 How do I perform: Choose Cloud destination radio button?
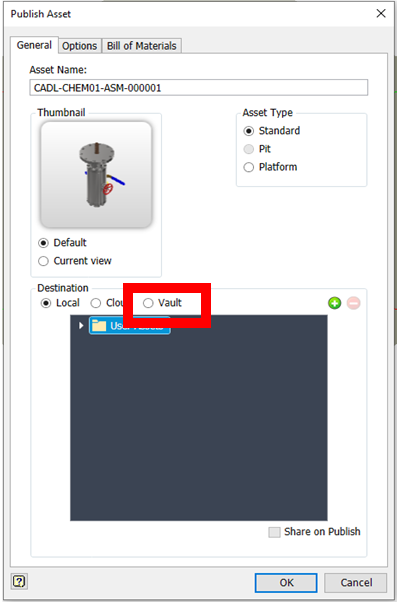pos(96,303)
